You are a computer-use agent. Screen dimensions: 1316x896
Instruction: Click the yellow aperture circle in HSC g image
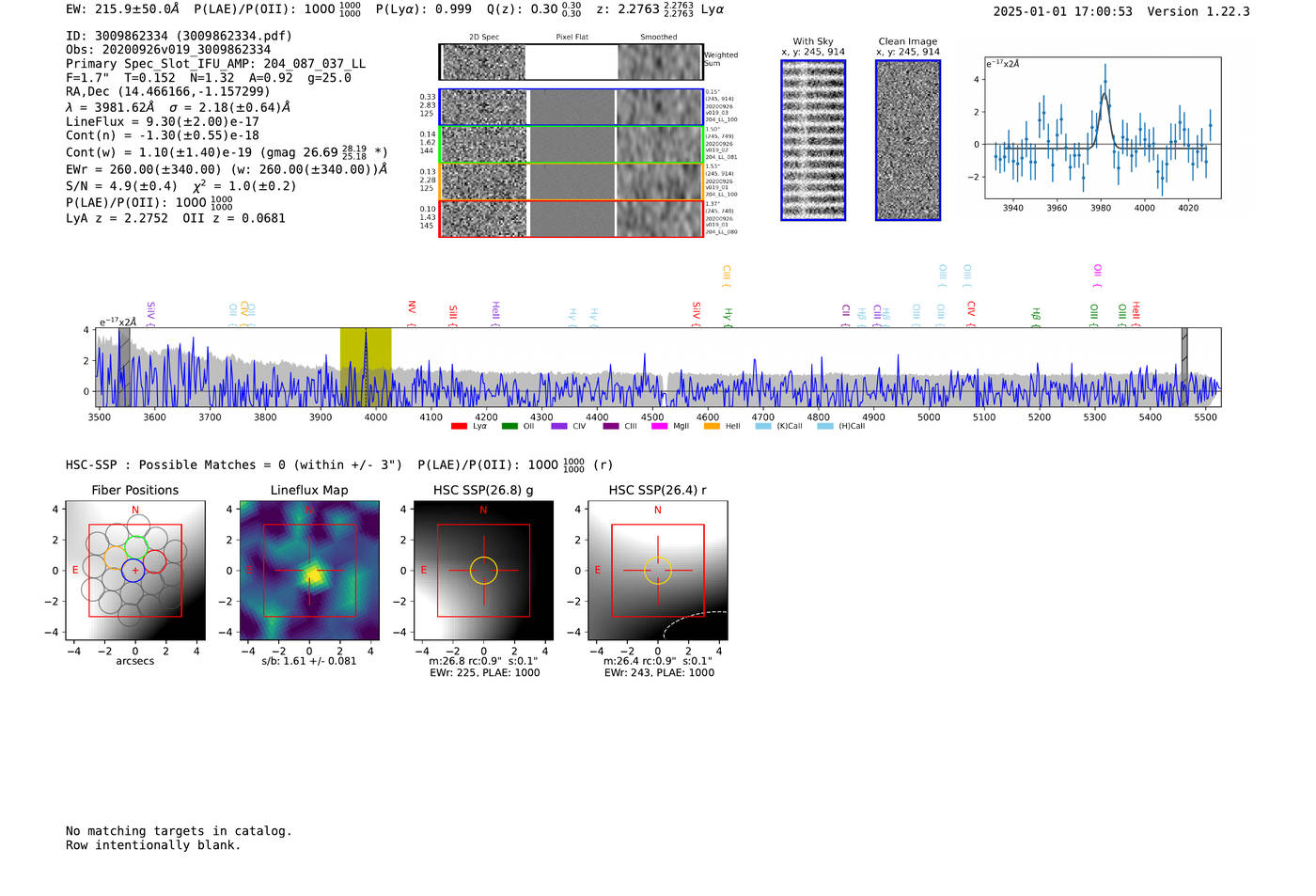[x=483, y=571]
